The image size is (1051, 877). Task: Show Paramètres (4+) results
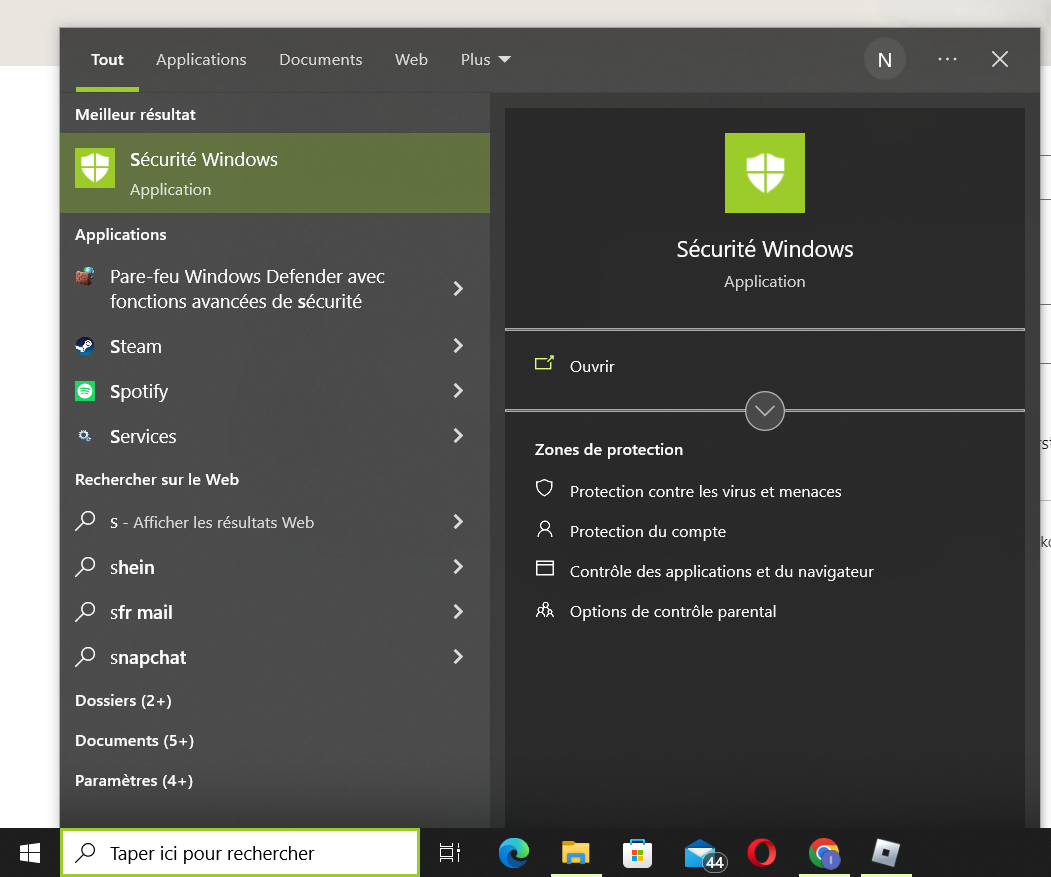(x=134, y=781)
